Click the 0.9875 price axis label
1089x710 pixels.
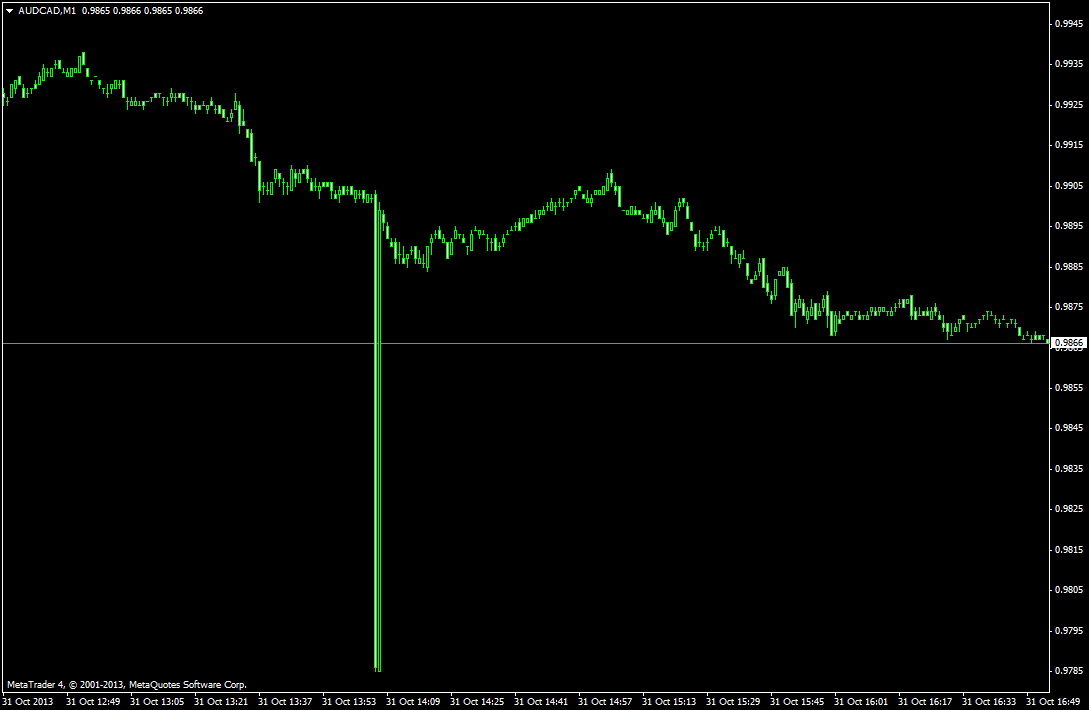[1069, 306]
